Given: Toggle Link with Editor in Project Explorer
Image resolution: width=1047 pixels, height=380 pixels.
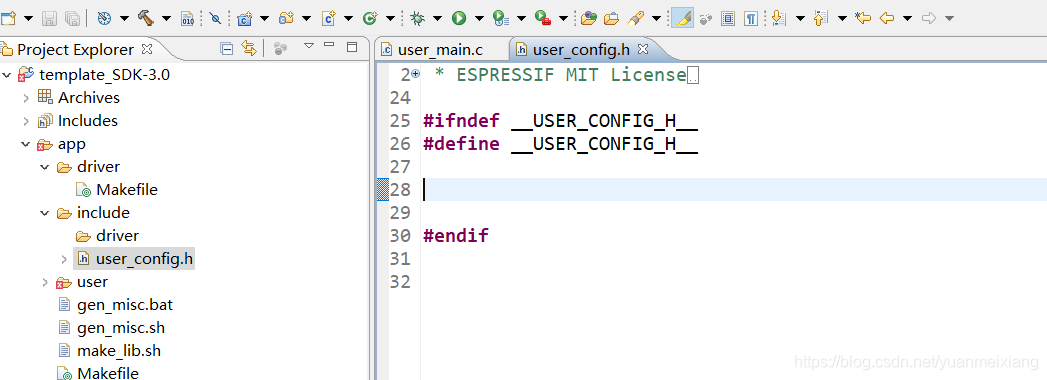Looking at the screenshot, I should (x=249, y=48).
